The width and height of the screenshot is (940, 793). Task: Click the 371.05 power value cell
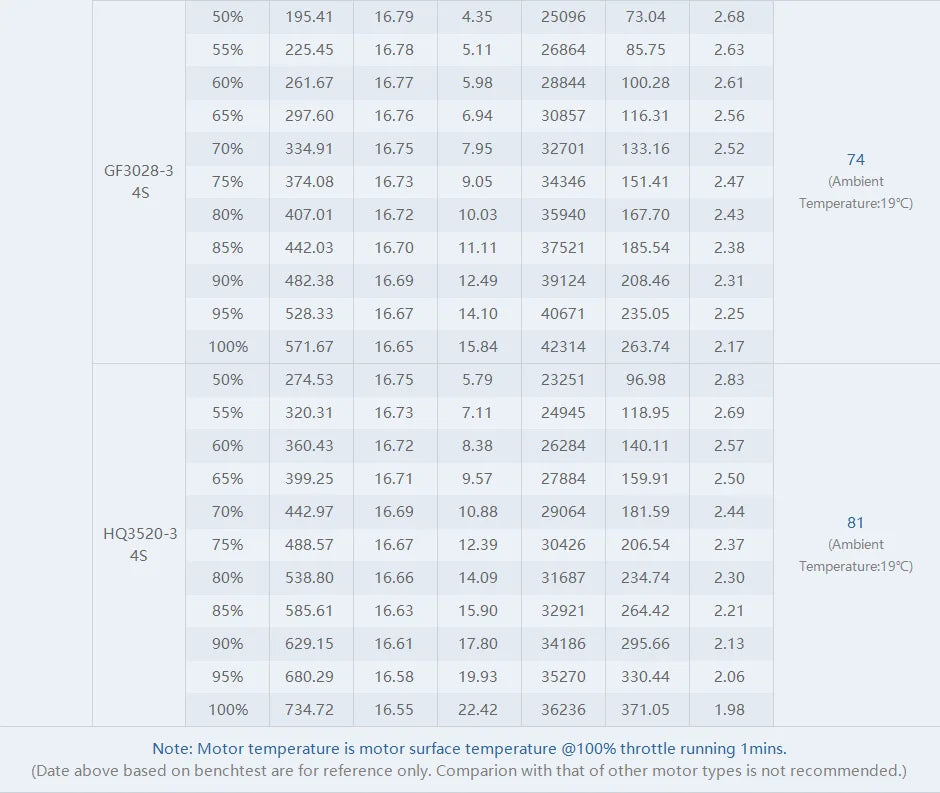(646, 710)
